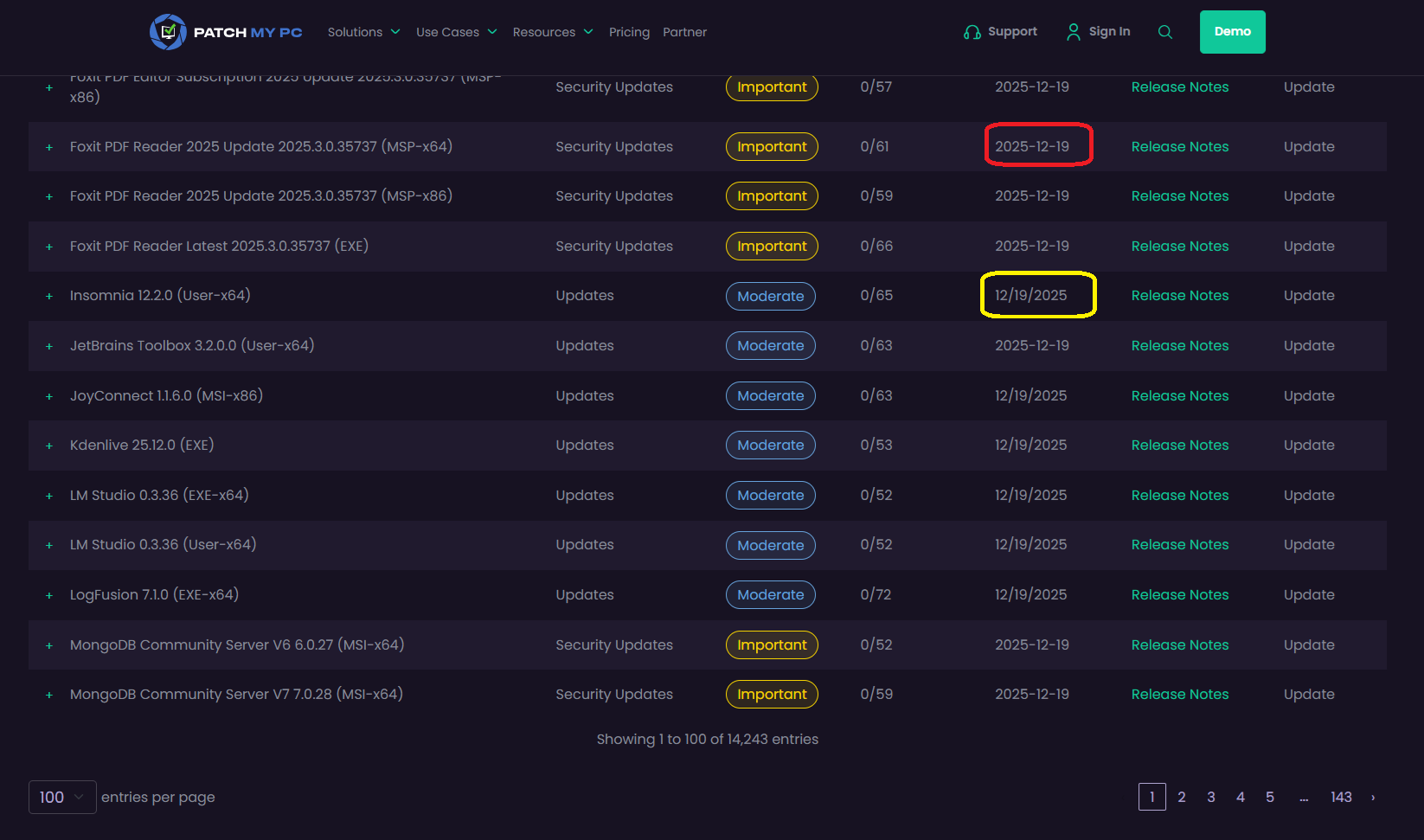Viewport: 1424px width, 840px height.
Task: Expand the Kdenlive 25.12.0 row details
Action: click(49, 446)
